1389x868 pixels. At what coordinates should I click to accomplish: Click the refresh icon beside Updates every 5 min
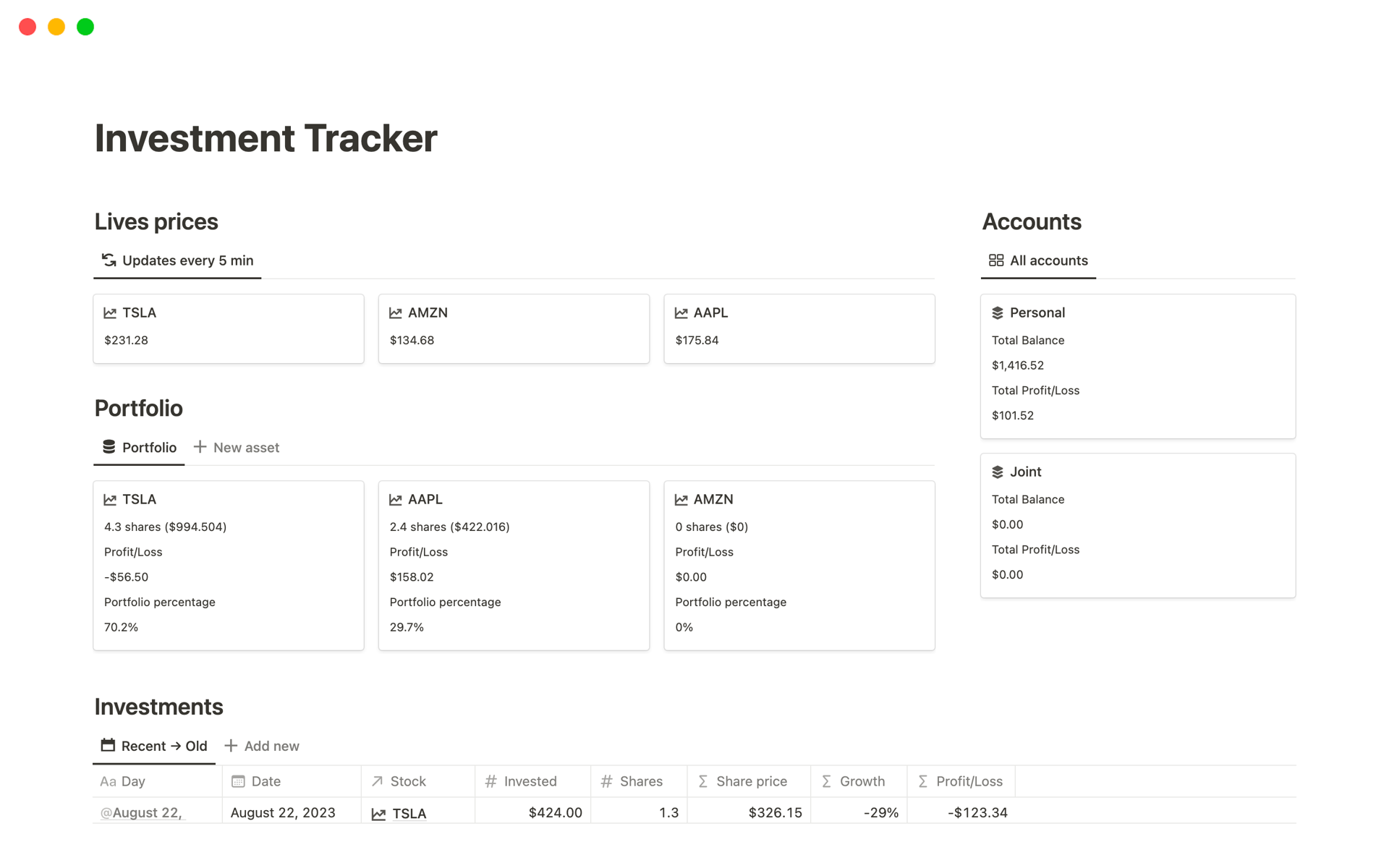(107, 260)
